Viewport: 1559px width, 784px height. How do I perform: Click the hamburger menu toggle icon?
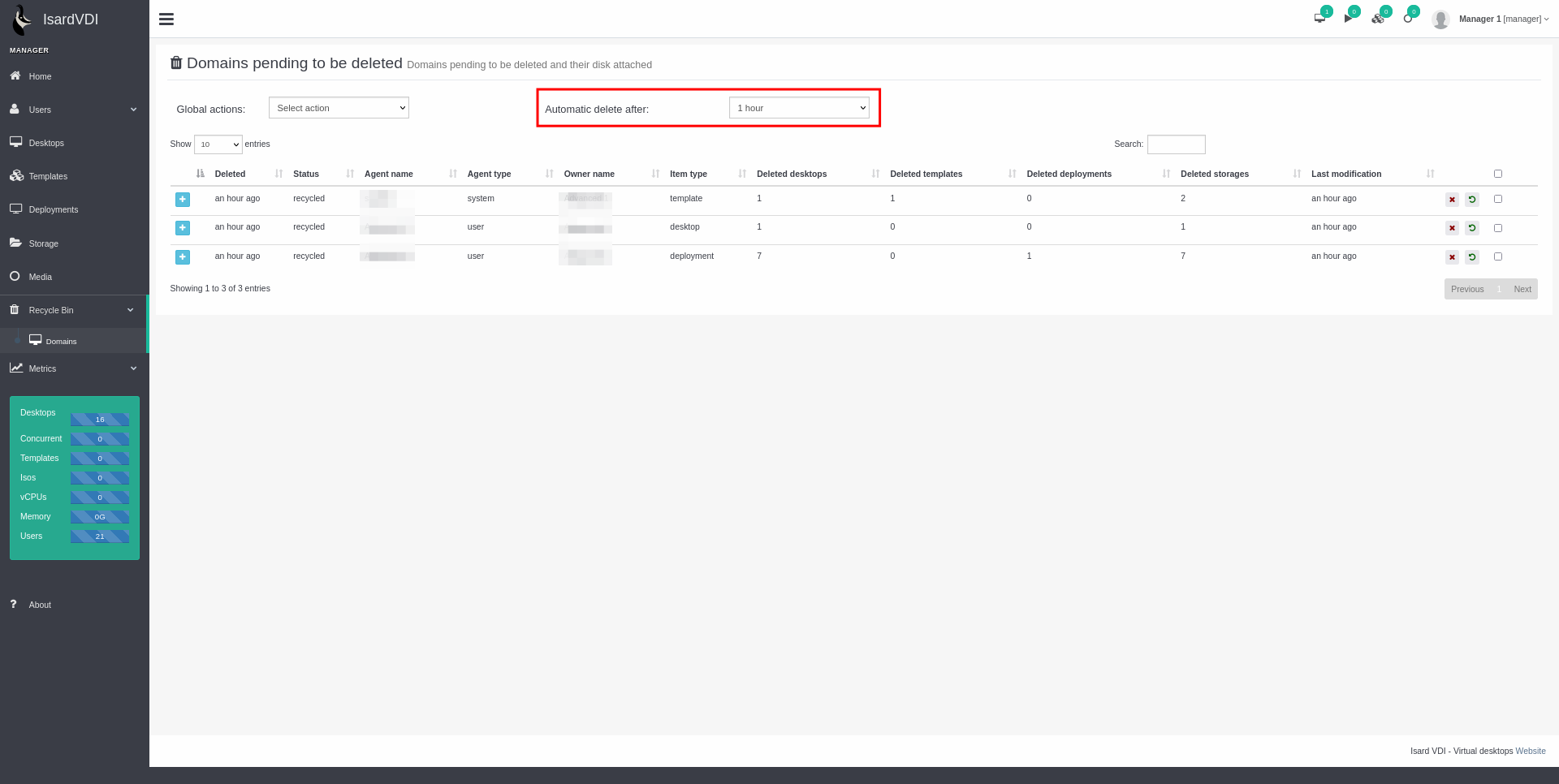(166, 19)
